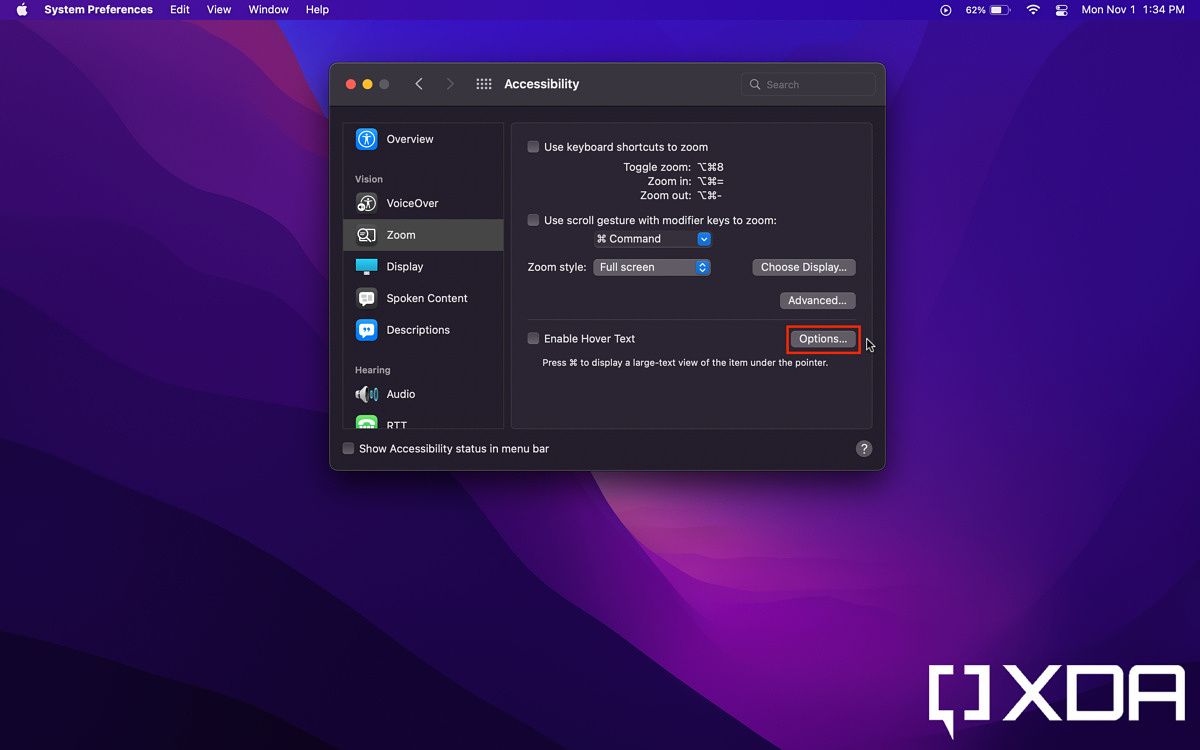Screen dimensions: 1200x750
Task: Open the Display accessibility settings
Action: click(404, 266)
